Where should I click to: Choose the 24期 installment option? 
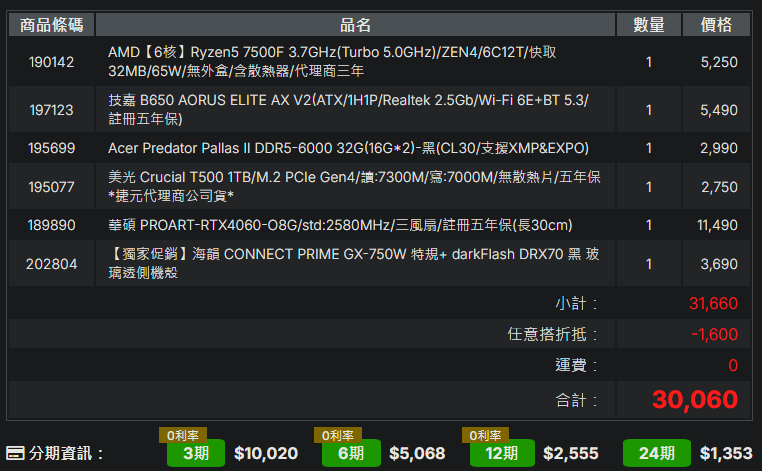pos(657,453)
